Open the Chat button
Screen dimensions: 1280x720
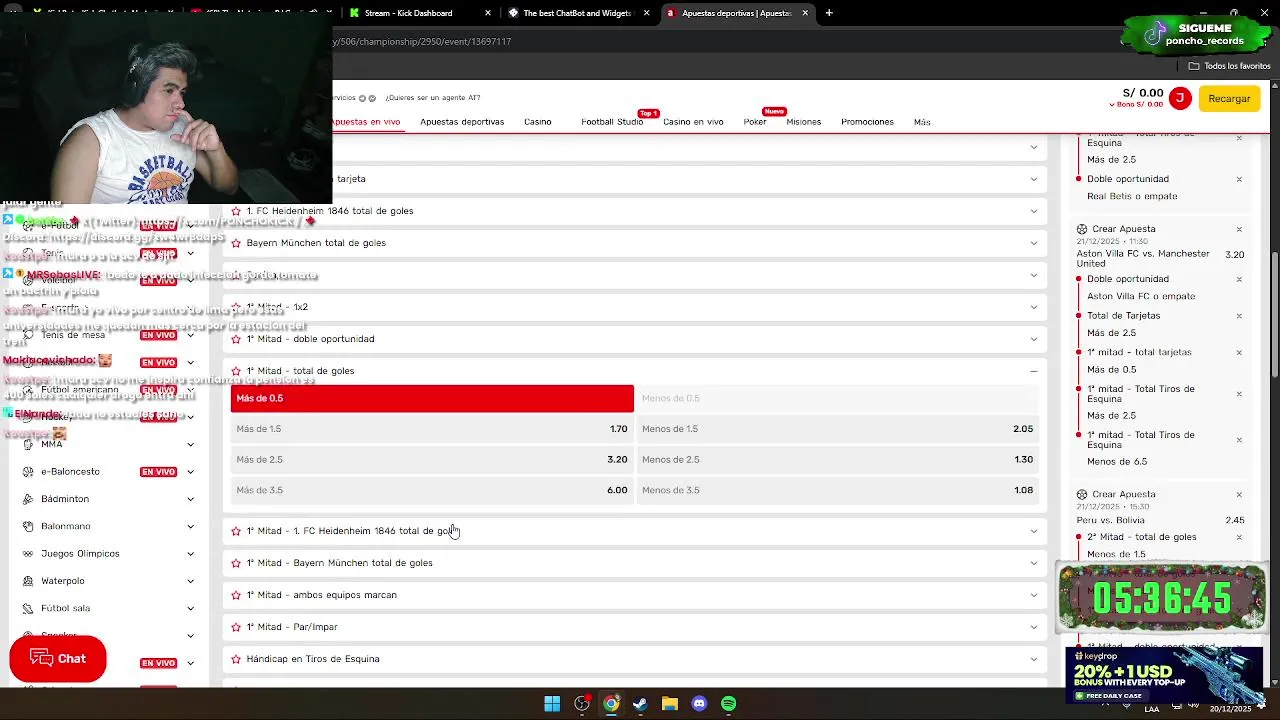coord(58,659)
